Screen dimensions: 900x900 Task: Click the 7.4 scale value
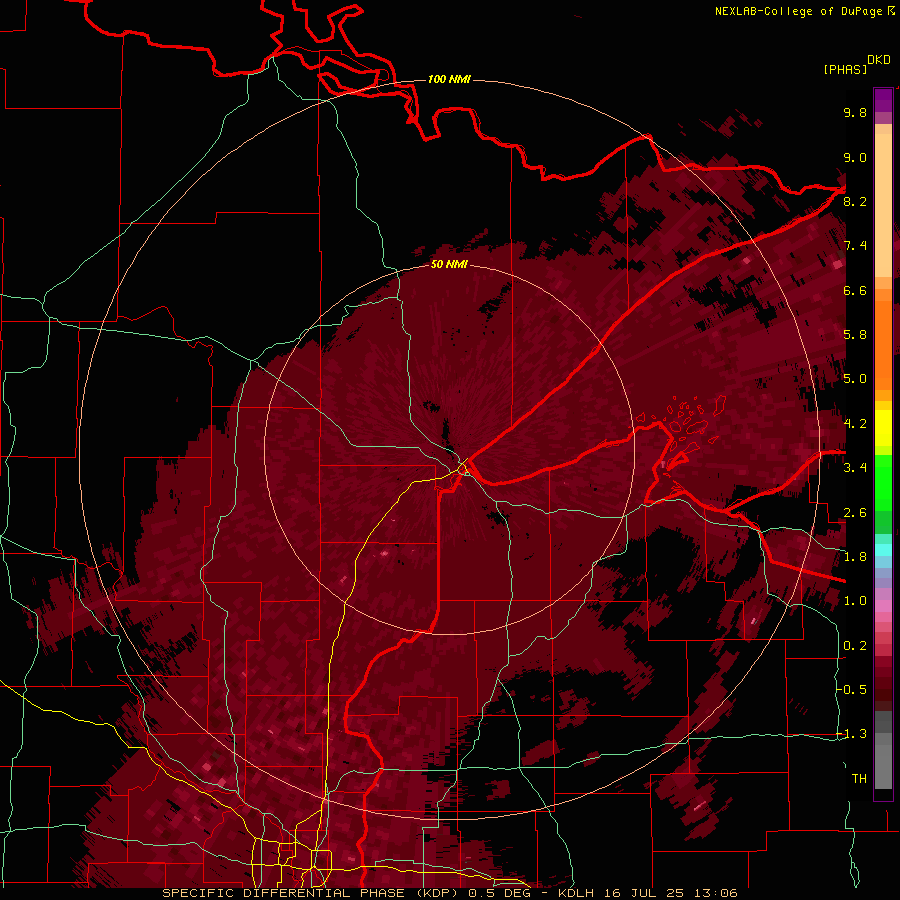point(855,246)
